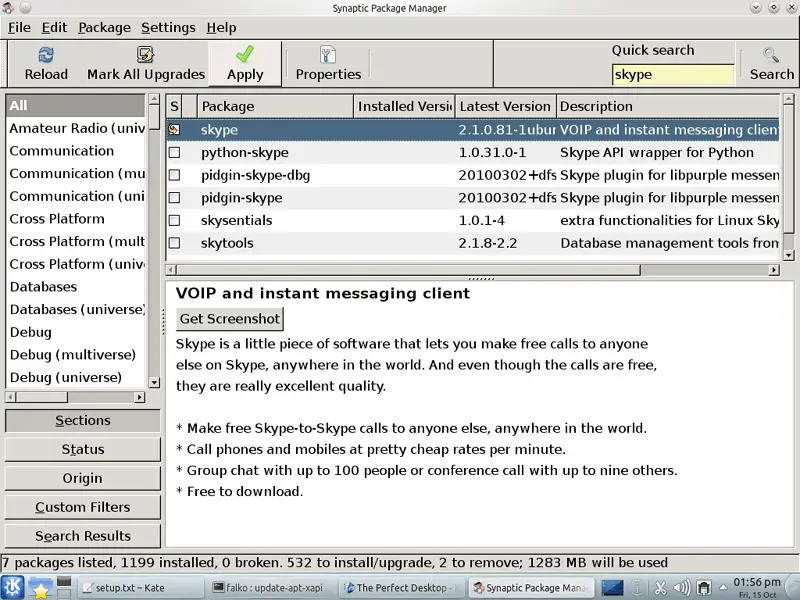
Task: Click the category list scroll right arrow
Action: pyautogui.click(x=139, y=397)
